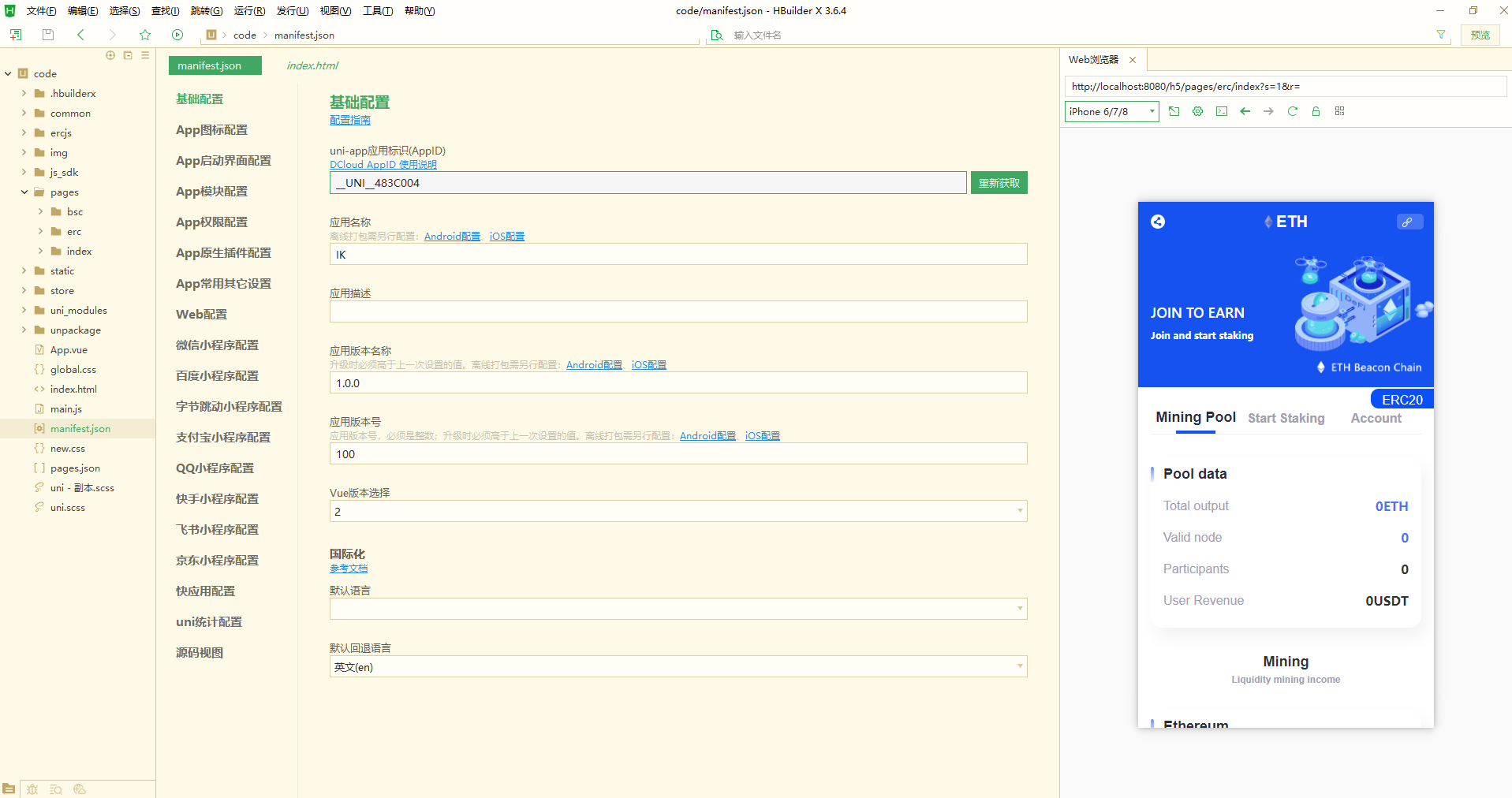Switch to the index.html editor tab
Image resolution: width=1512 pixels, height=798 pixels.
[312, 65]
